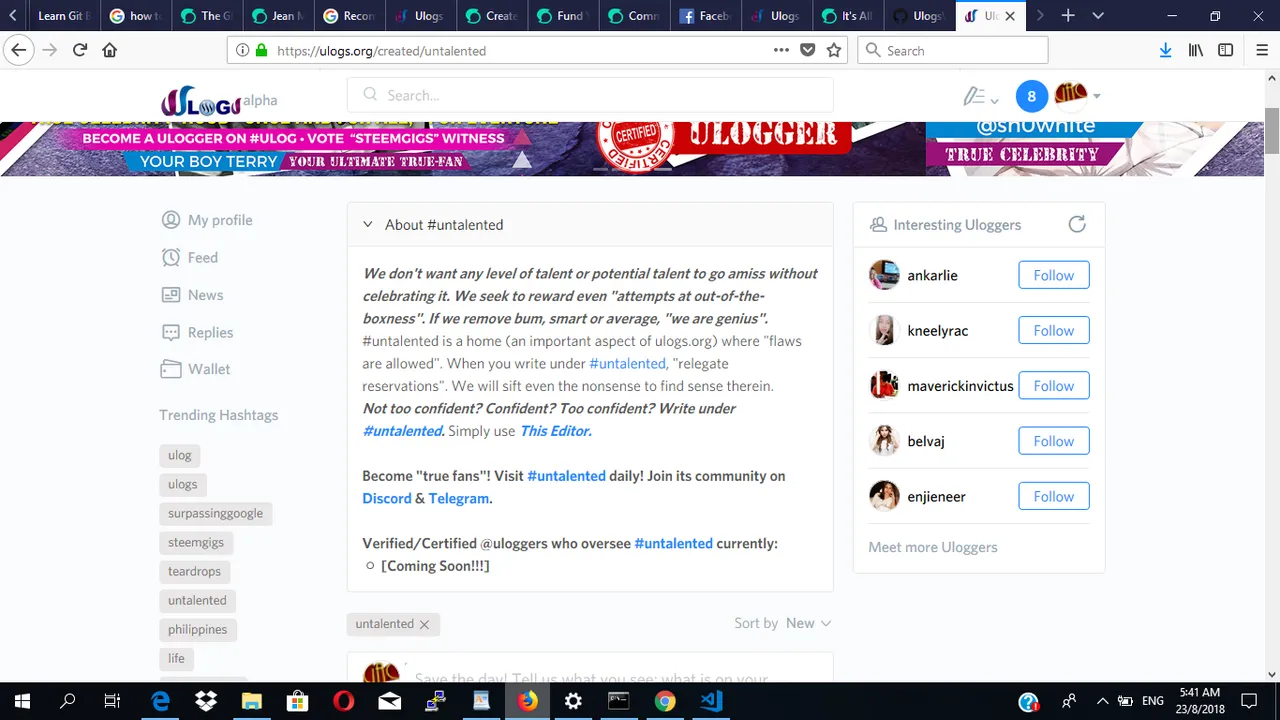Open the Firefox downloads arrow
The width and height of the screenshot is (1280, 720).
click(1165, 50)
